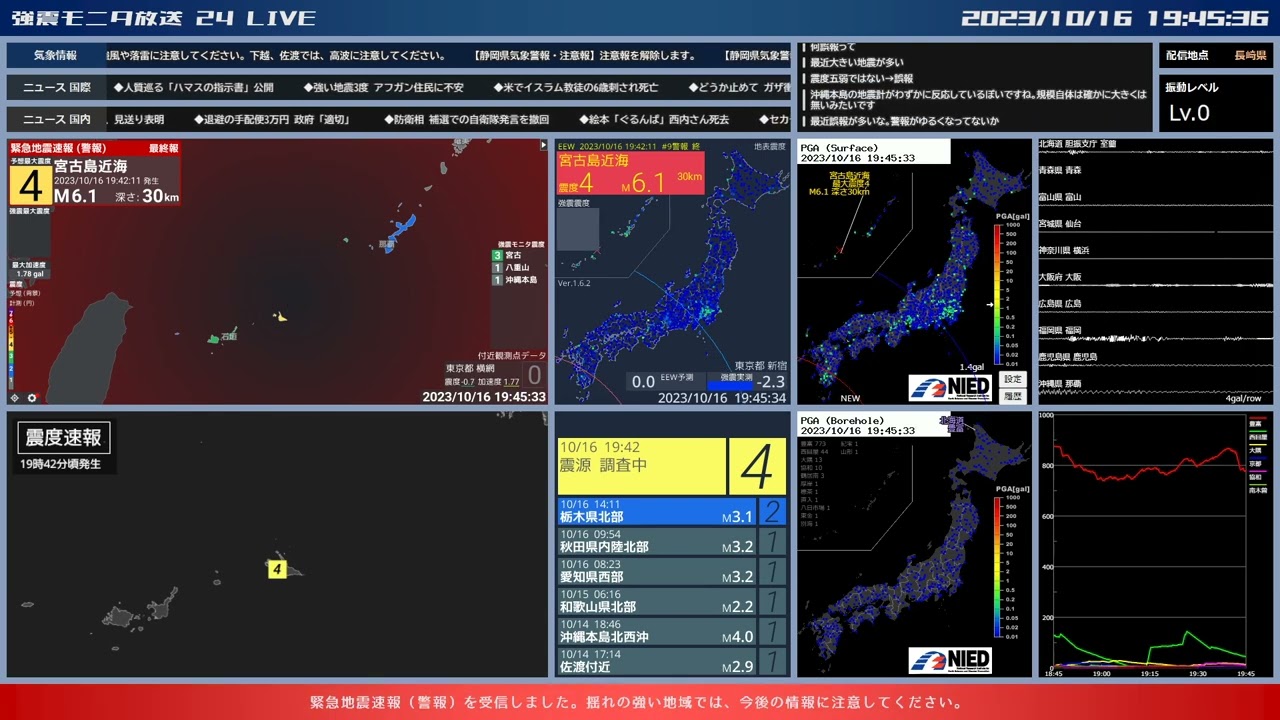This screenshot has height=720, width=1280.
Task: Select the yellow intensity 4 map marker
Action: tap(277, 569)
